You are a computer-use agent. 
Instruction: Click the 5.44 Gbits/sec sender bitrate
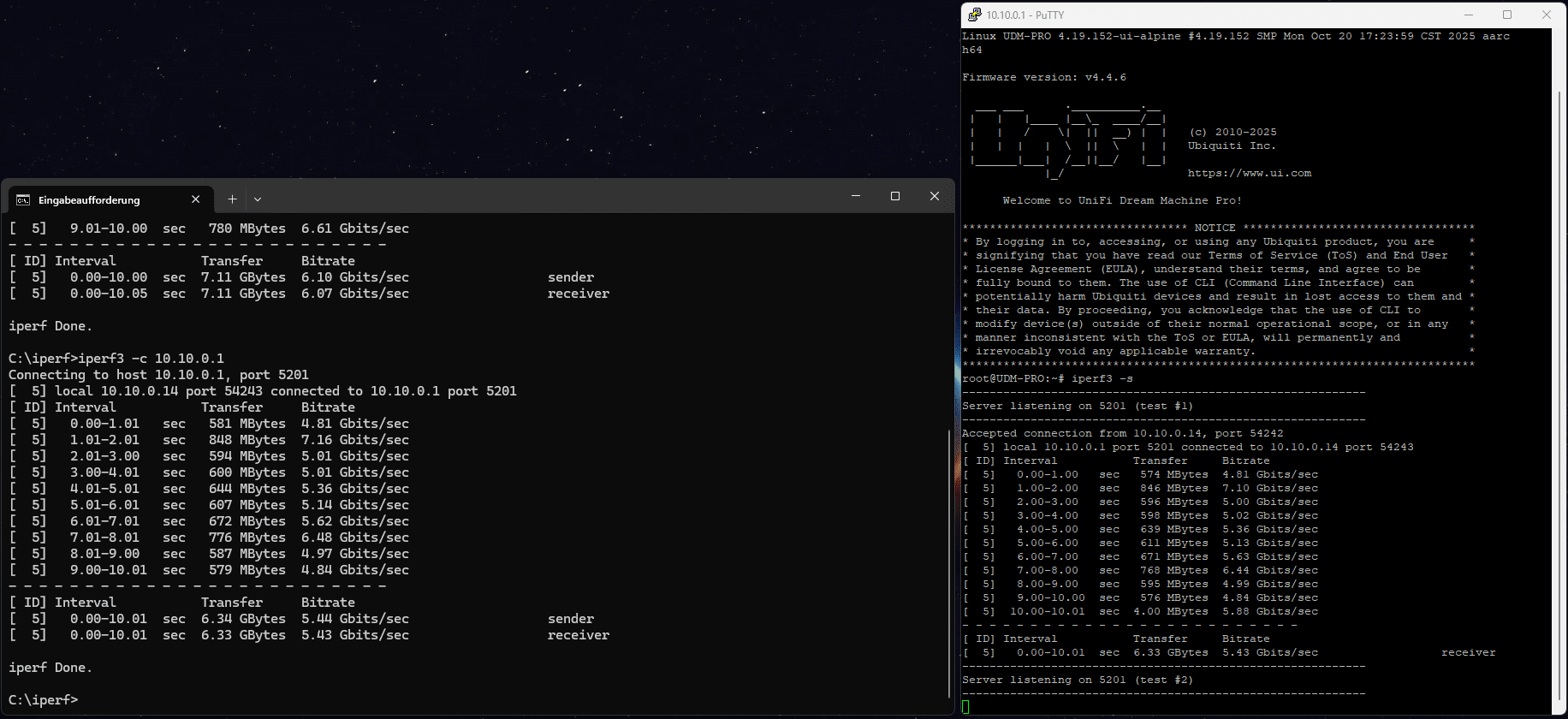tap(355, 619)
